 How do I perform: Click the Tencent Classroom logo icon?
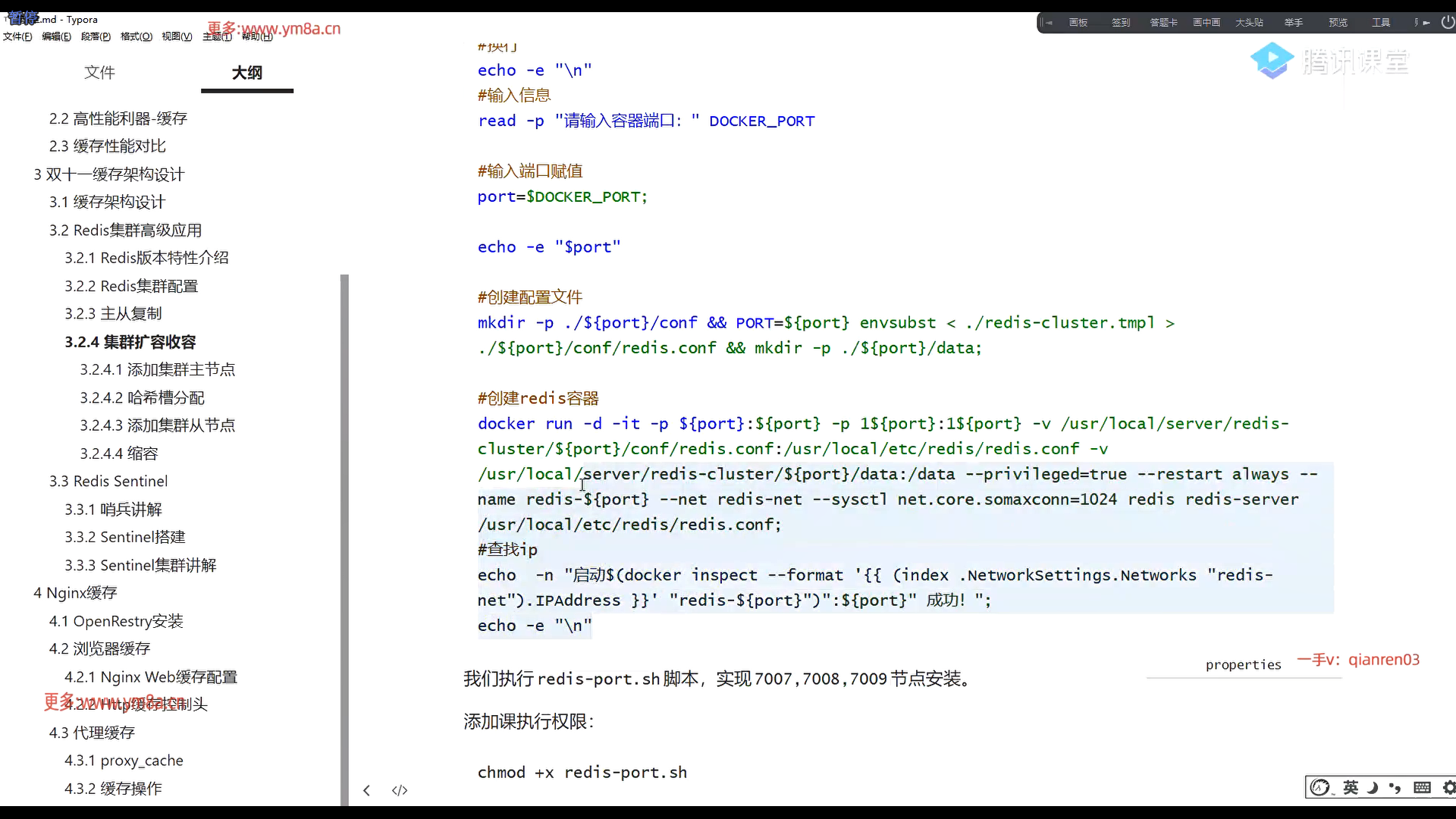pos(1272,60)
